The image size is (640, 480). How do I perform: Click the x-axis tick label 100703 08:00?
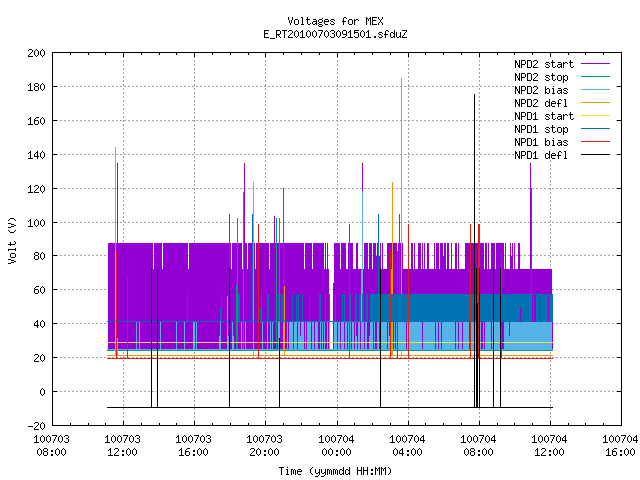click(x=51, y=446)
